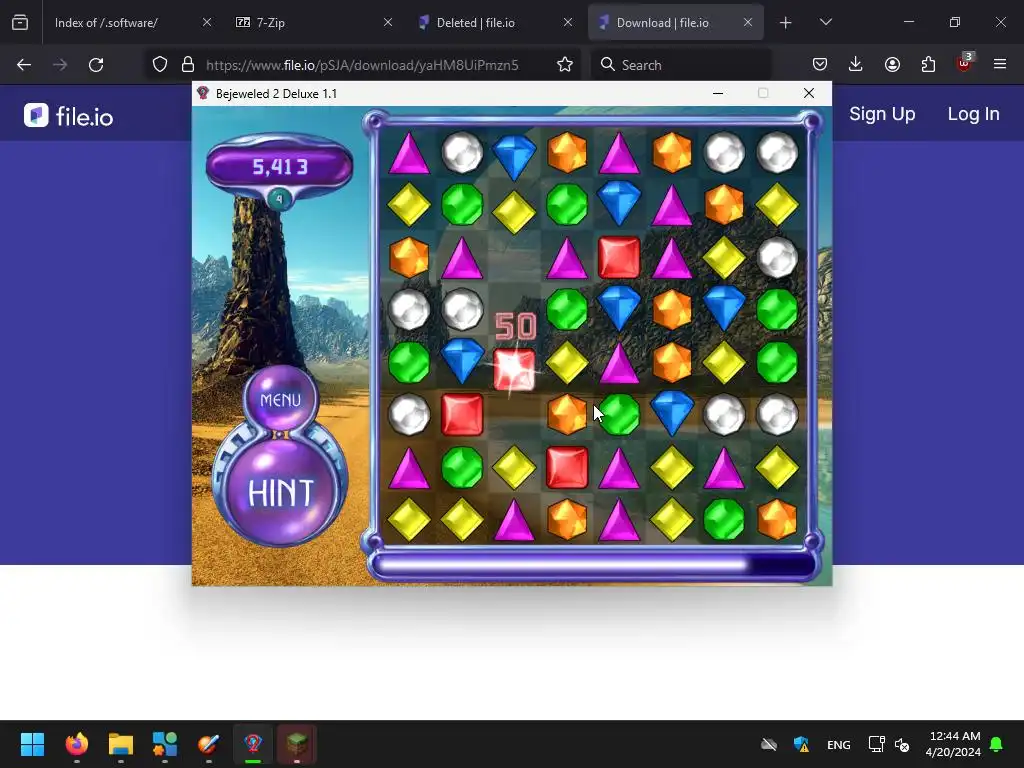1024x768 pixels.
Task: Show site security padlock info
Action: click(x=188, y=65)
